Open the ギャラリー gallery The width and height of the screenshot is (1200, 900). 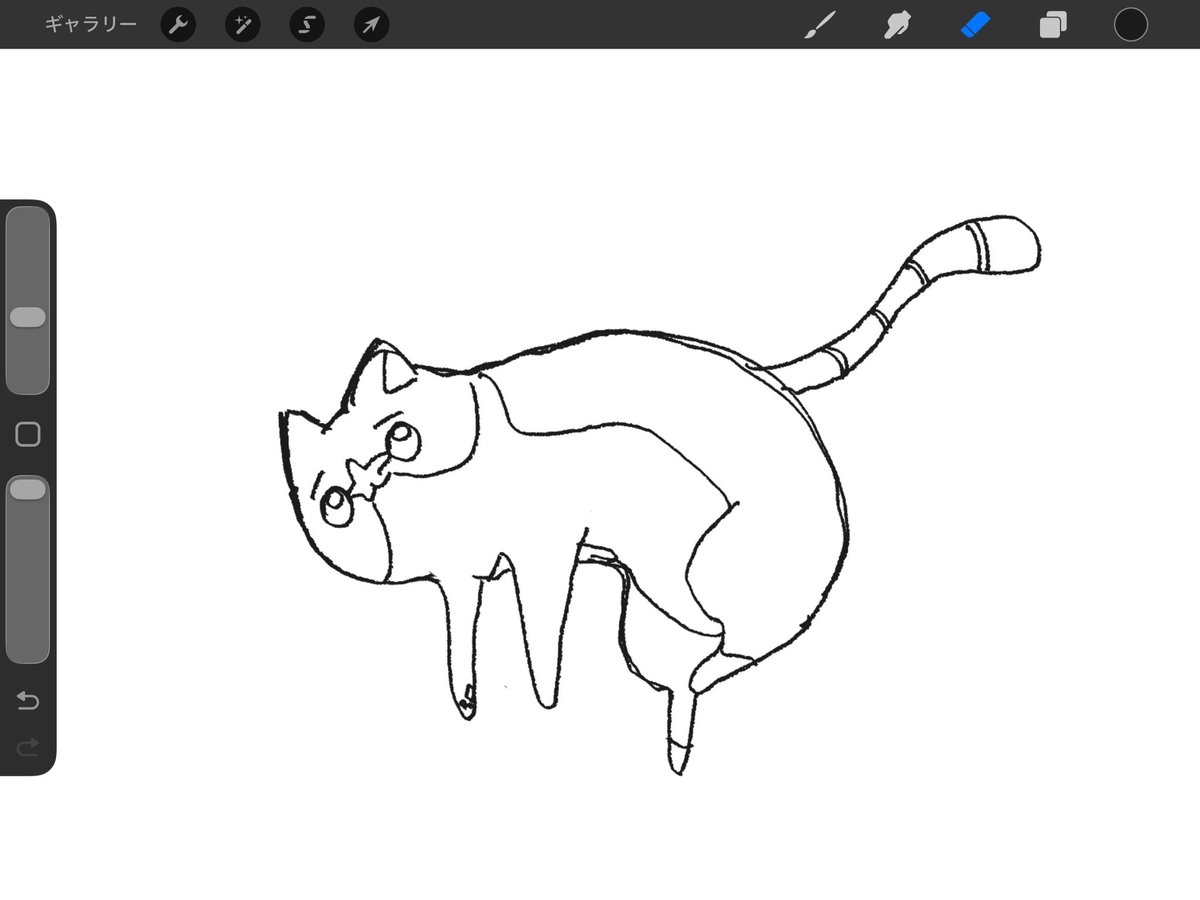pyautogui.click(x=91, y=24)
